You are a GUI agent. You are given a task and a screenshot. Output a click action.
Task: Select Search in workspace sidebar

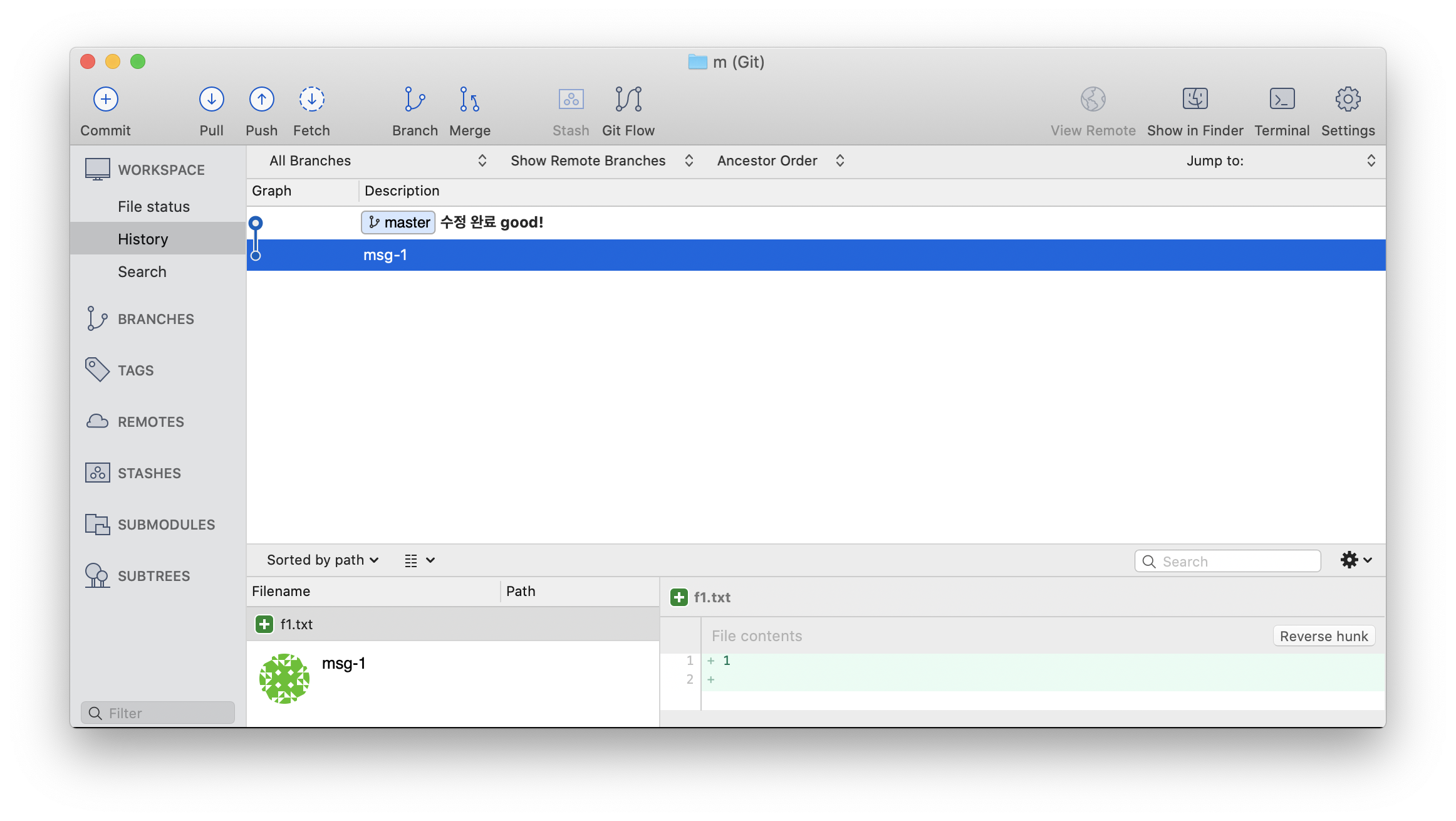coord(142,272)
